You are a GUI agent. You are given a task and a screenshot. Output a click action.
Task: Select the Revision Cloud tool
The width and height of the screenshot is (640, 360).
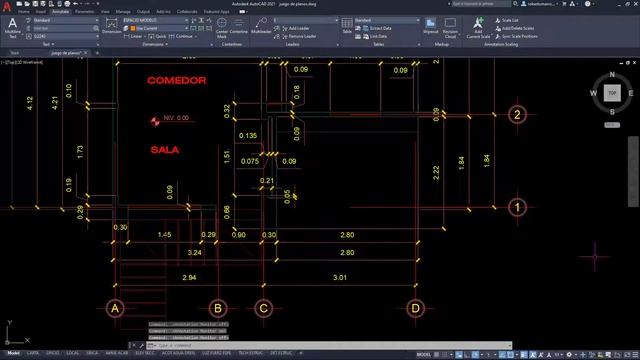(450, 28)
